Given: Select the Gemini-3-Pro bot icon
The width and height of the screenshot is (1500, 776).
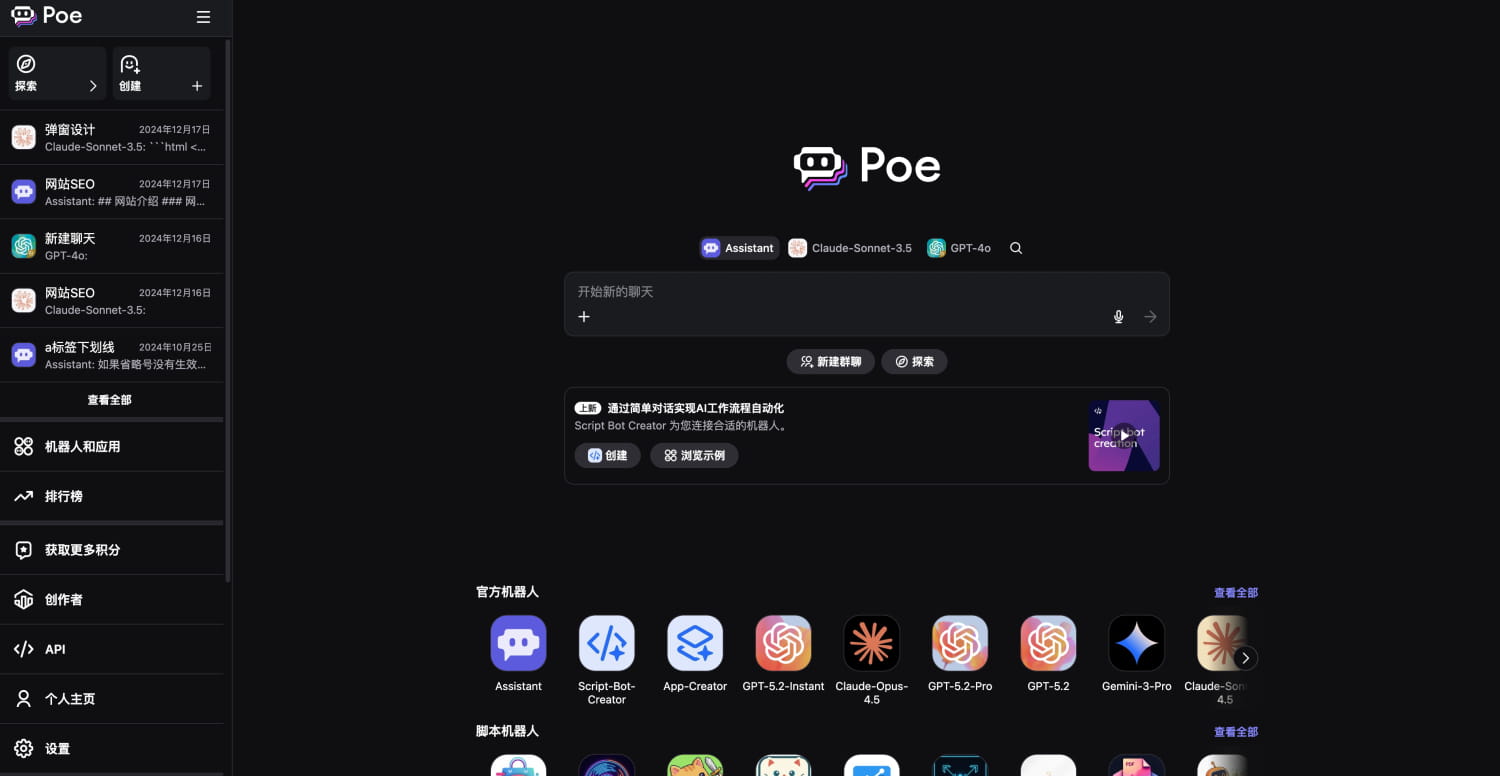Looking at the screenshot, I should (1136, 643).
